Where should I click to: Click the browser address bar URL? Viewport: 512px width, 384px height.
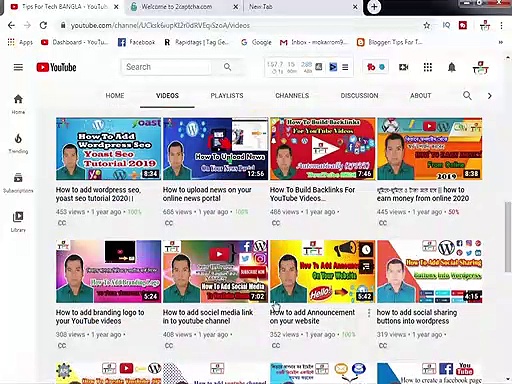160,25
